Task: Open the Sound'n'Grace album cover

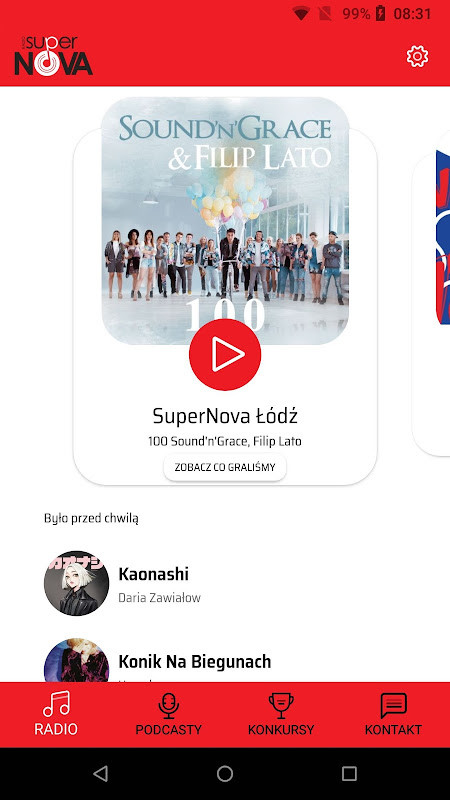Action: coord(225,220)
